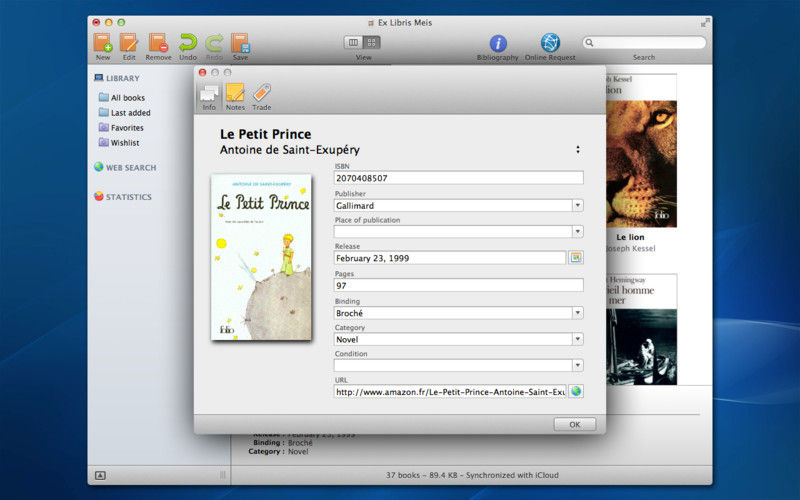This screenshot has height=500, width=800.
Task: Open the Info tab in dialog
Action: pos(209,97)
